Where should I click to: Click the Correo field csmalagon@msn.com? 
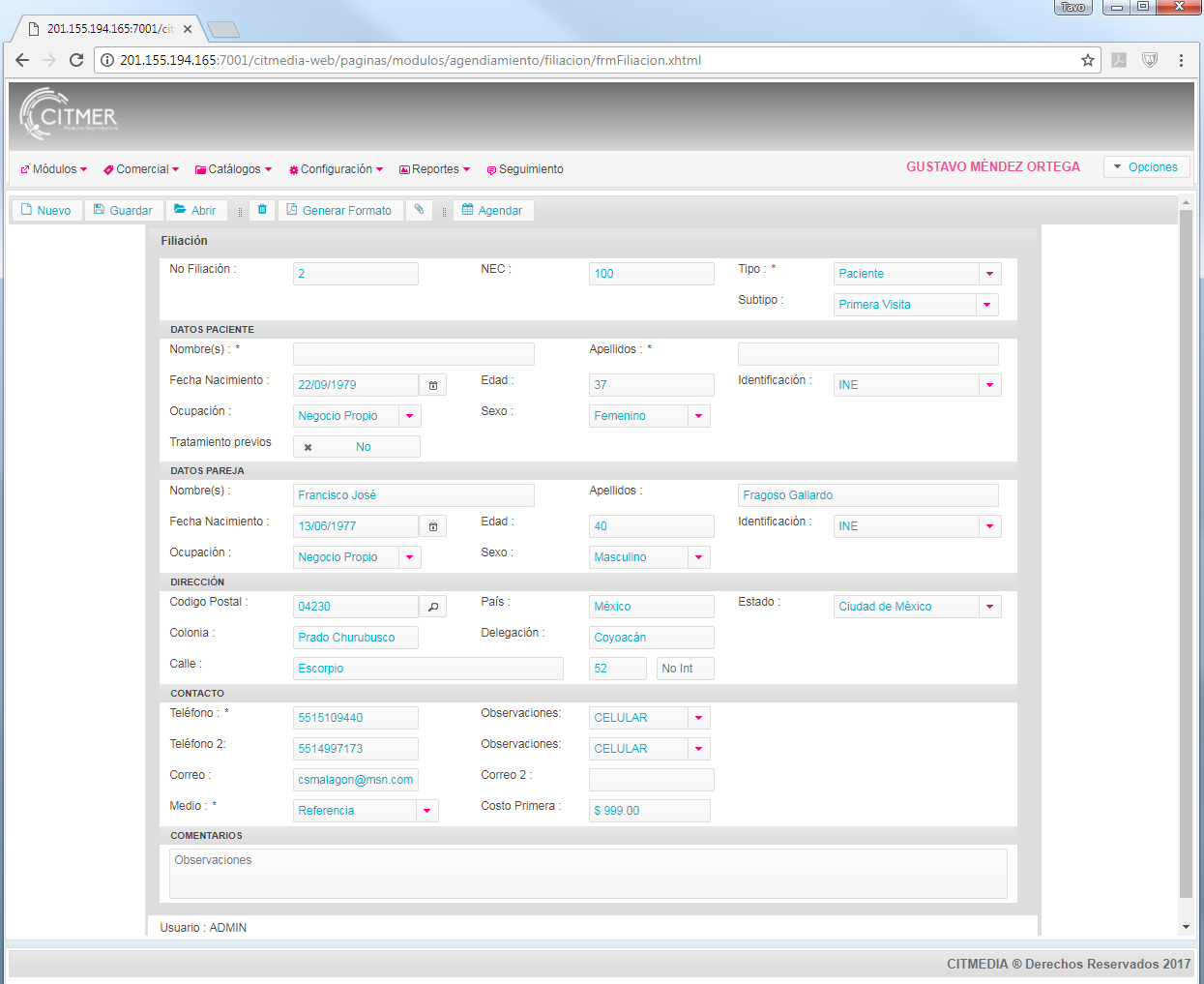356,780
